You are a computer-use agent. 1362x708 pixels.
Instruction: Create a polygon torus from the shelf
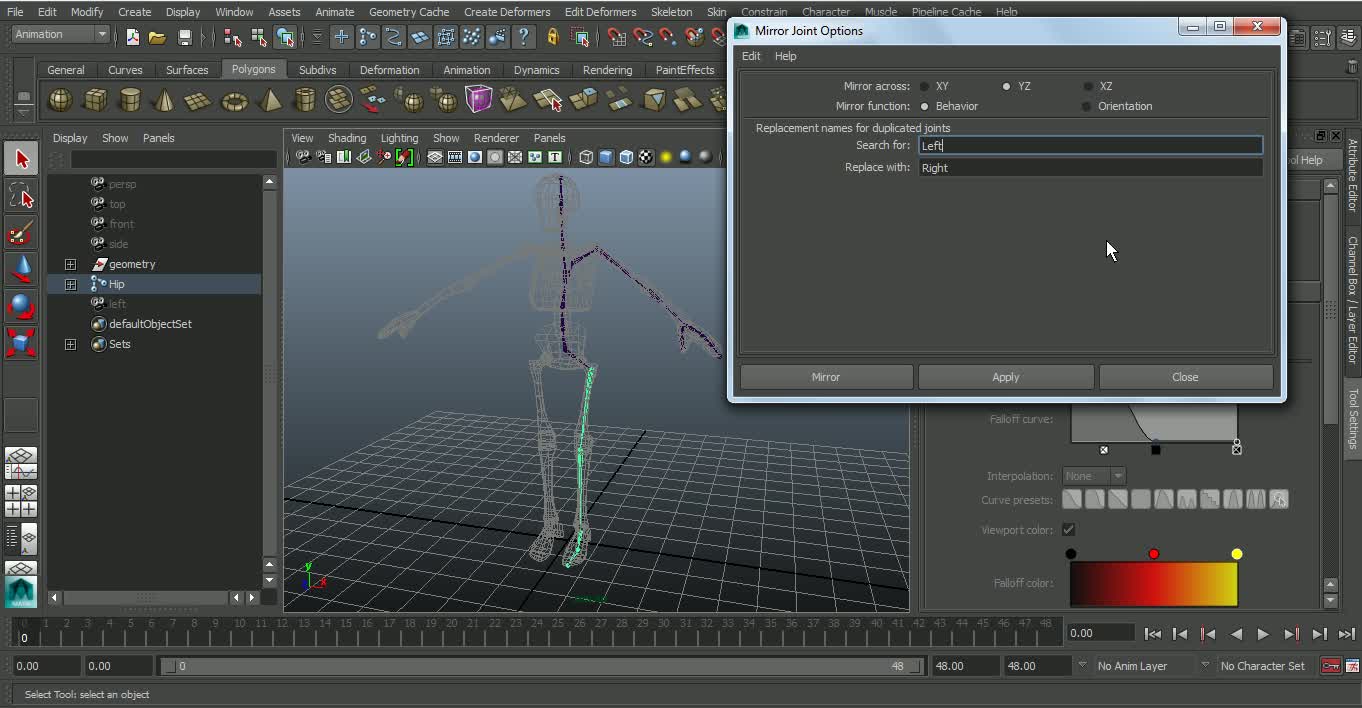(235, 100)
